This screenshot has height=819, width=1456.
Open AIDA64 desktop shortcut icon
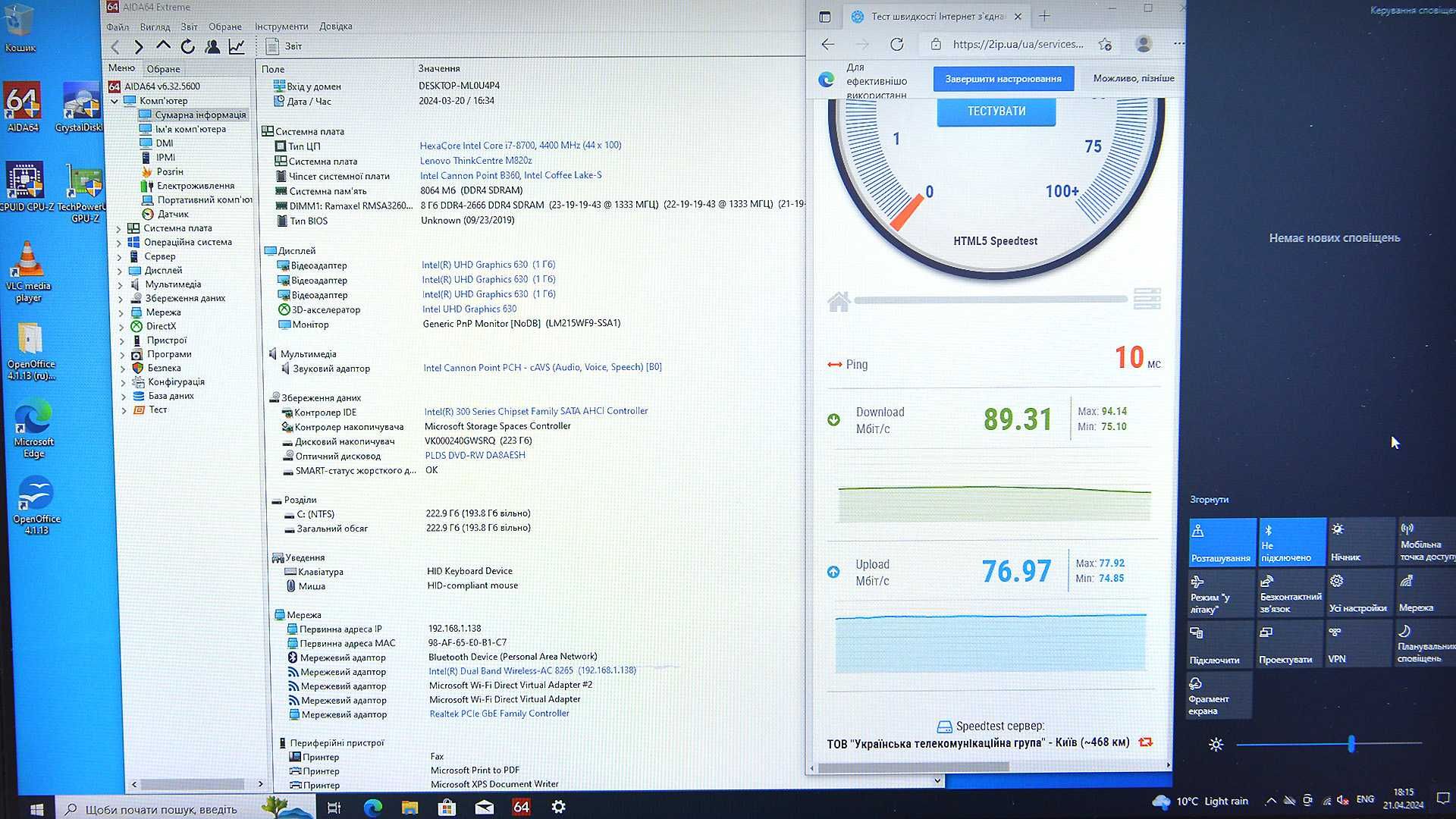pos(23,108)
